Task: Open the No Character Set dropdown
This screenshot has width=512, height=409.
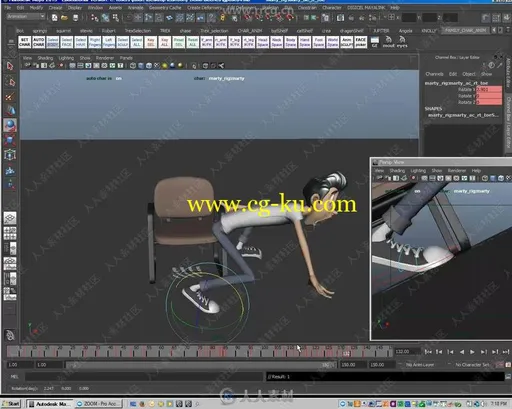Action: [472, 365]
